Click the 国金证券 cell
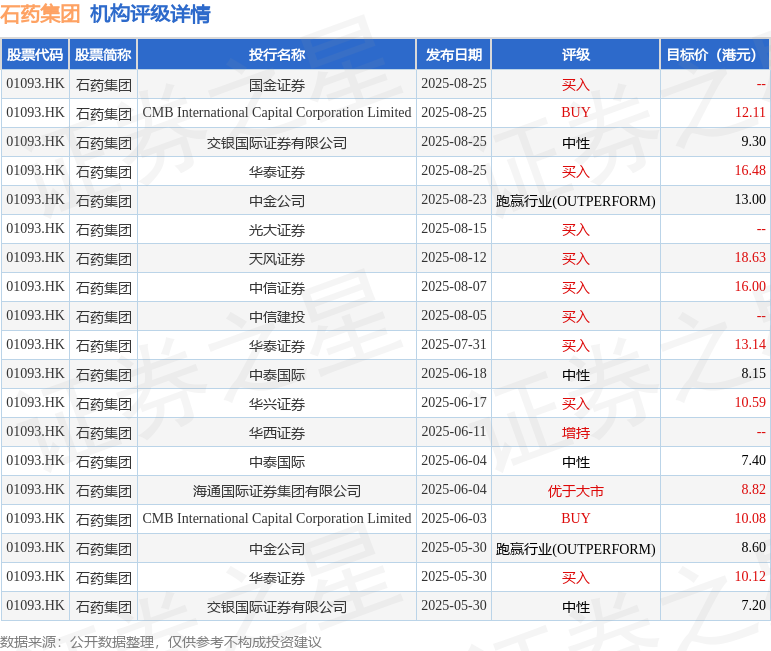This screenshot has width=771, height=651. (x=277, y=85)
